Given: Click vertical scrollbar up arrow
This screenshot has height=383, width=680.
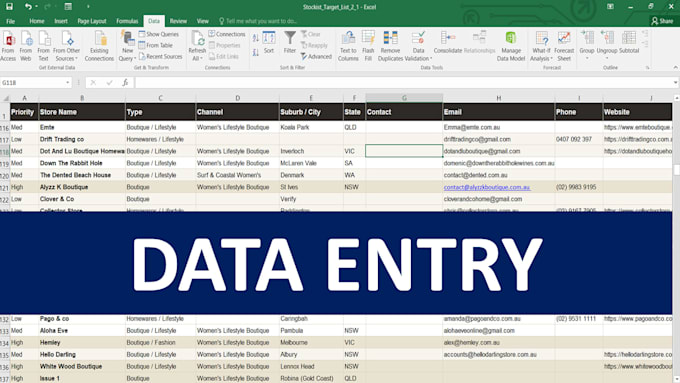Looking at the screenshot, I should coord(676,98).
